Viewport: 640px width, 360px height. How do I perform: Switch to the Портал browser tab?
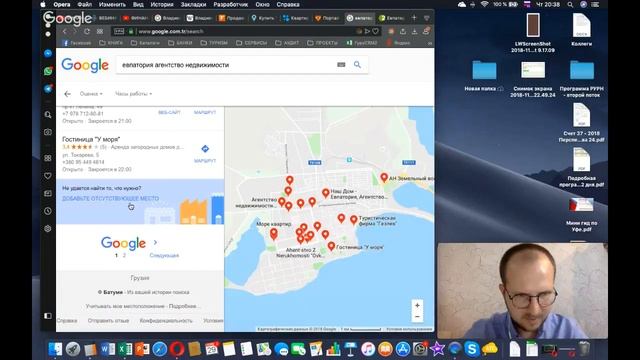[x=327, y=18]
